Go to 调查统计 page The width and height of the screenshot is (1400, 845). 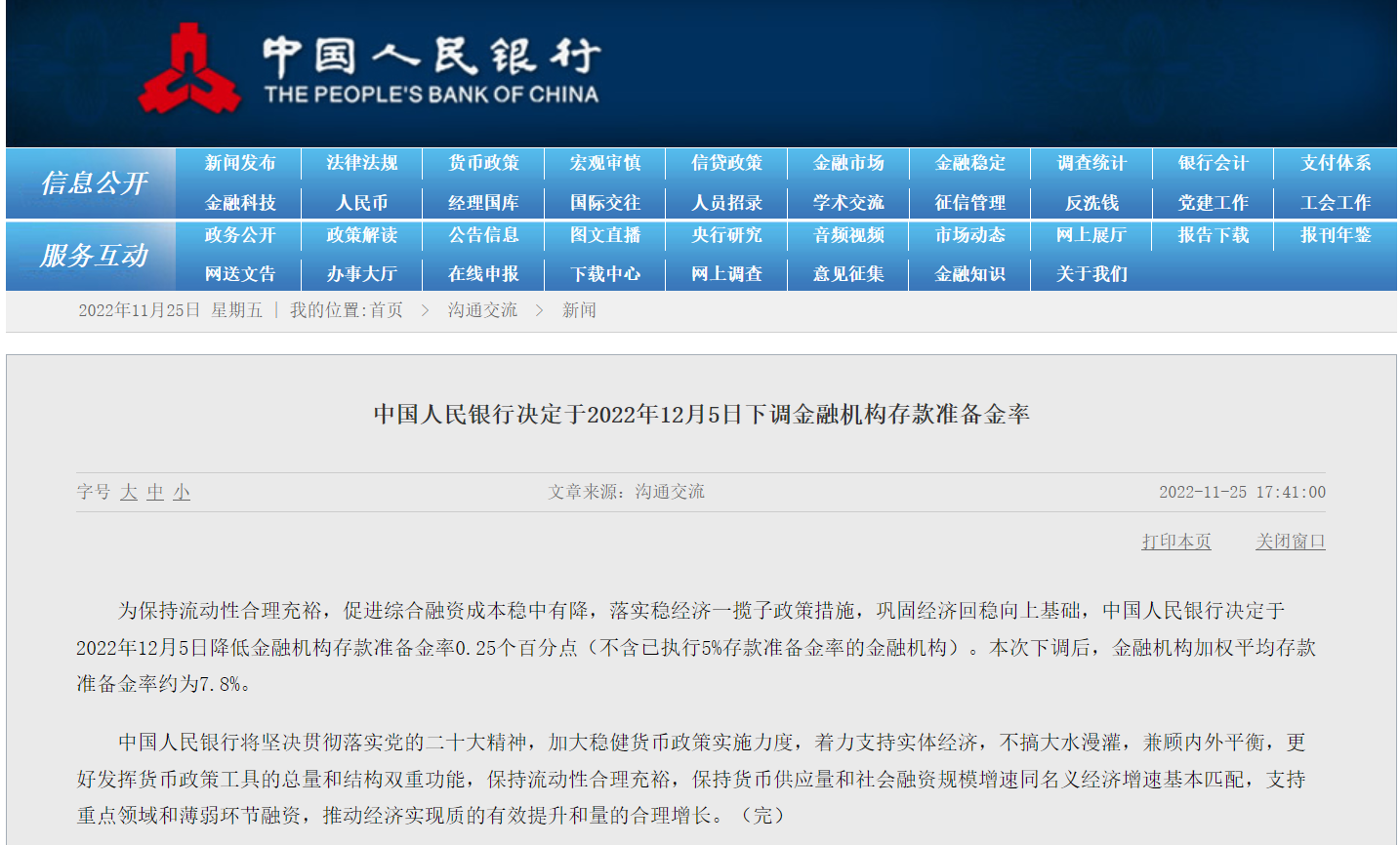(1091, 163)
